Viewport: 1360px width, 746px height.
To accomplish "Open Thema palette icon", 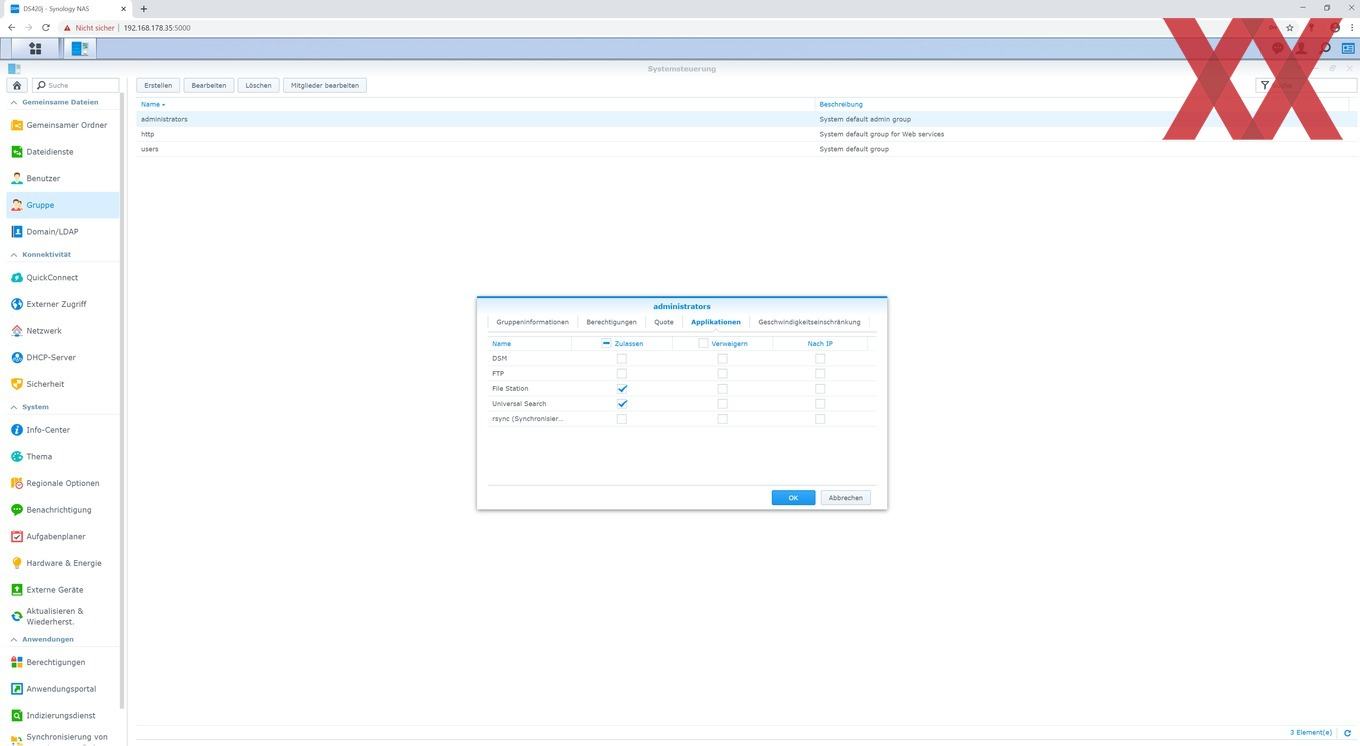I will point(17,456).
